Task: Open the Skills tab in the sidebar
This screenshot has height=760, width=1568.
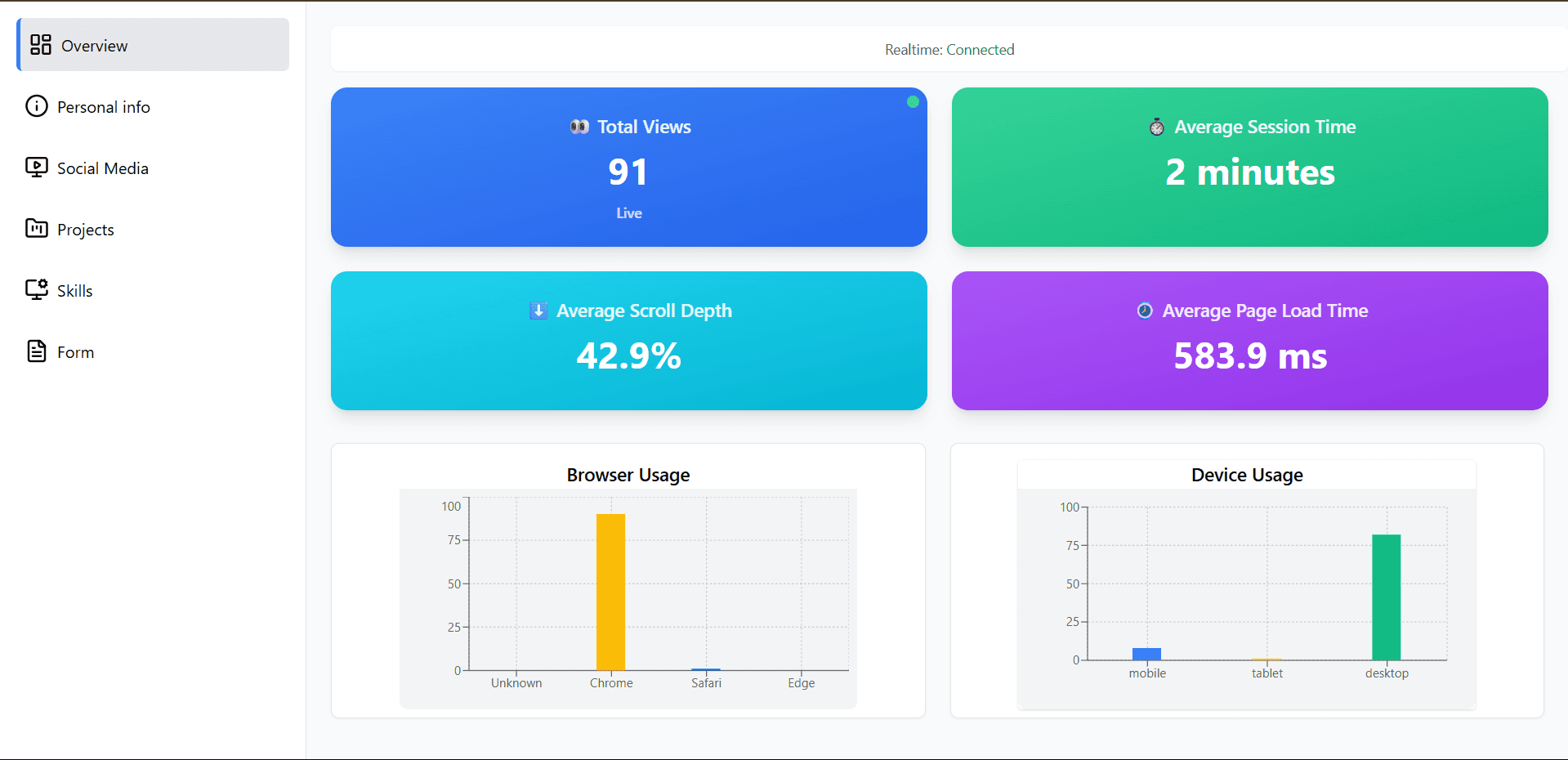Action: click(x=75, y=290)
